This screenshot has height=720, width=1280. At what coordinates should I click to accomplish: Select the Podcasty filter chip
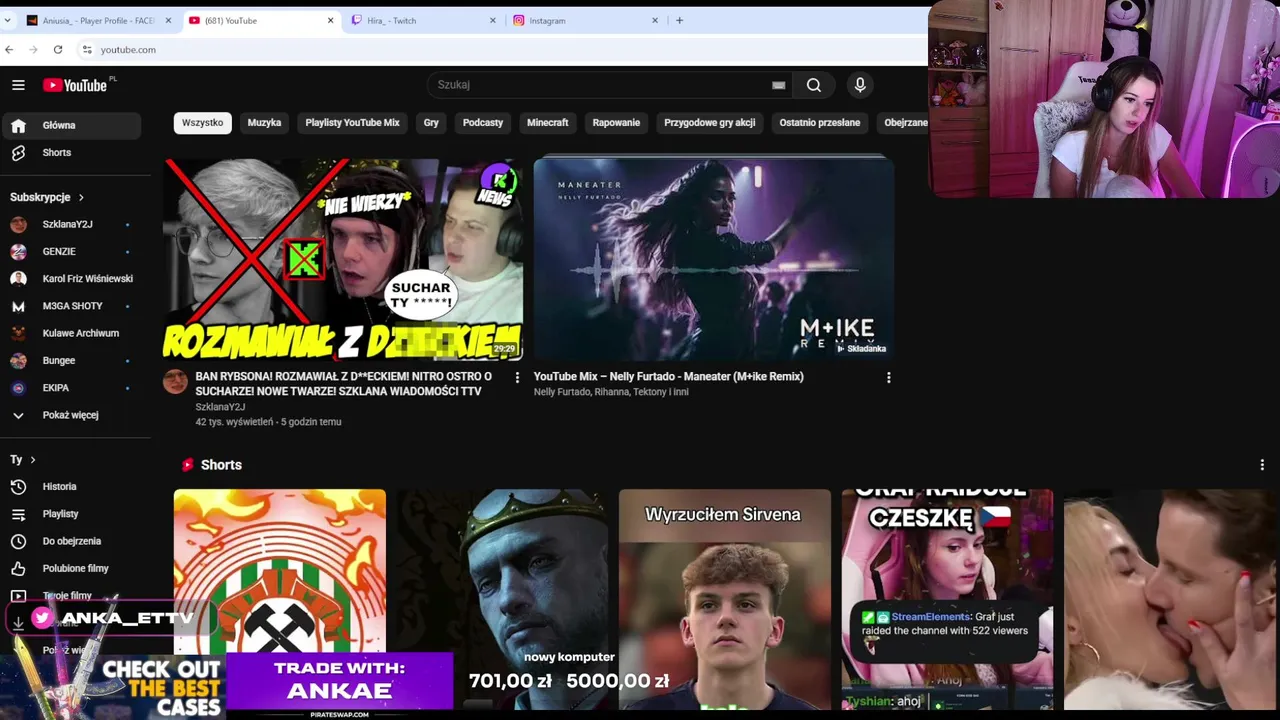483,122
